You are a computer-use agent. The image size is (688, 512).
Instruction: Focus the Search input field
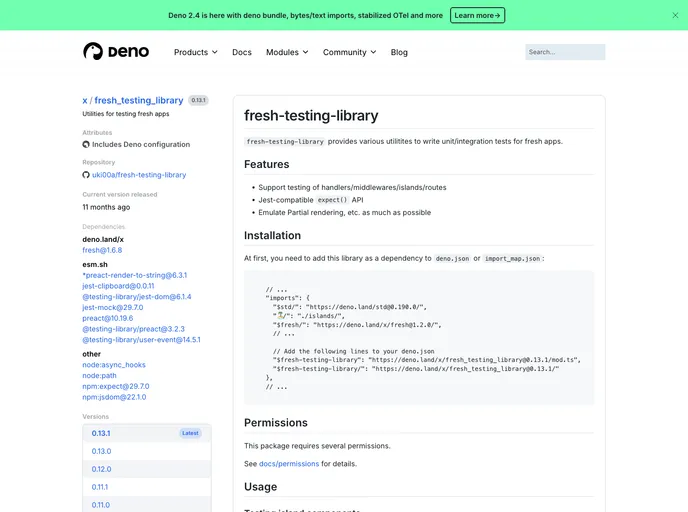565,52
